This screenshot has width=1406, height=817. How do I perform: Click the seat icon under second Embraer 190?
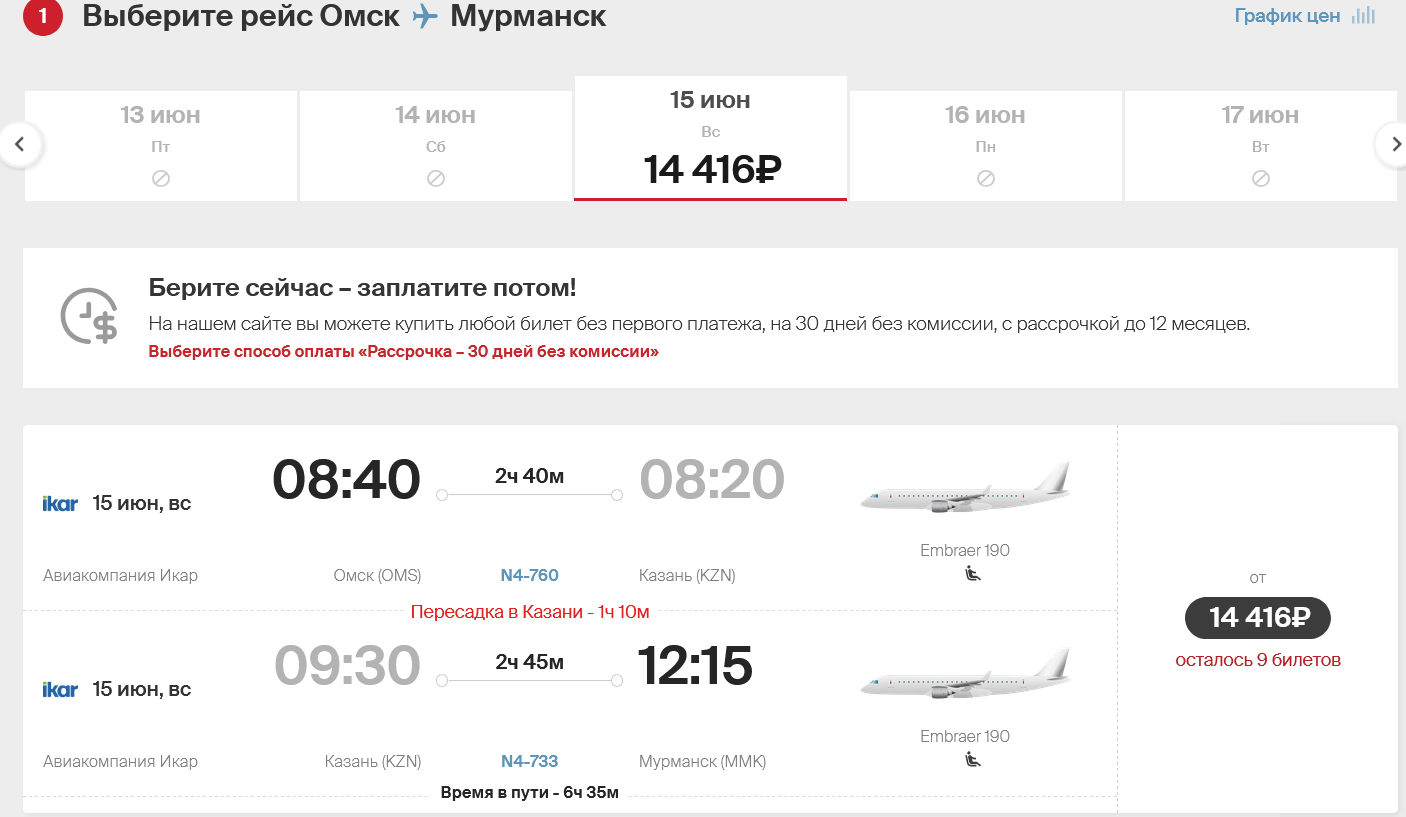[x=972, y=760]
